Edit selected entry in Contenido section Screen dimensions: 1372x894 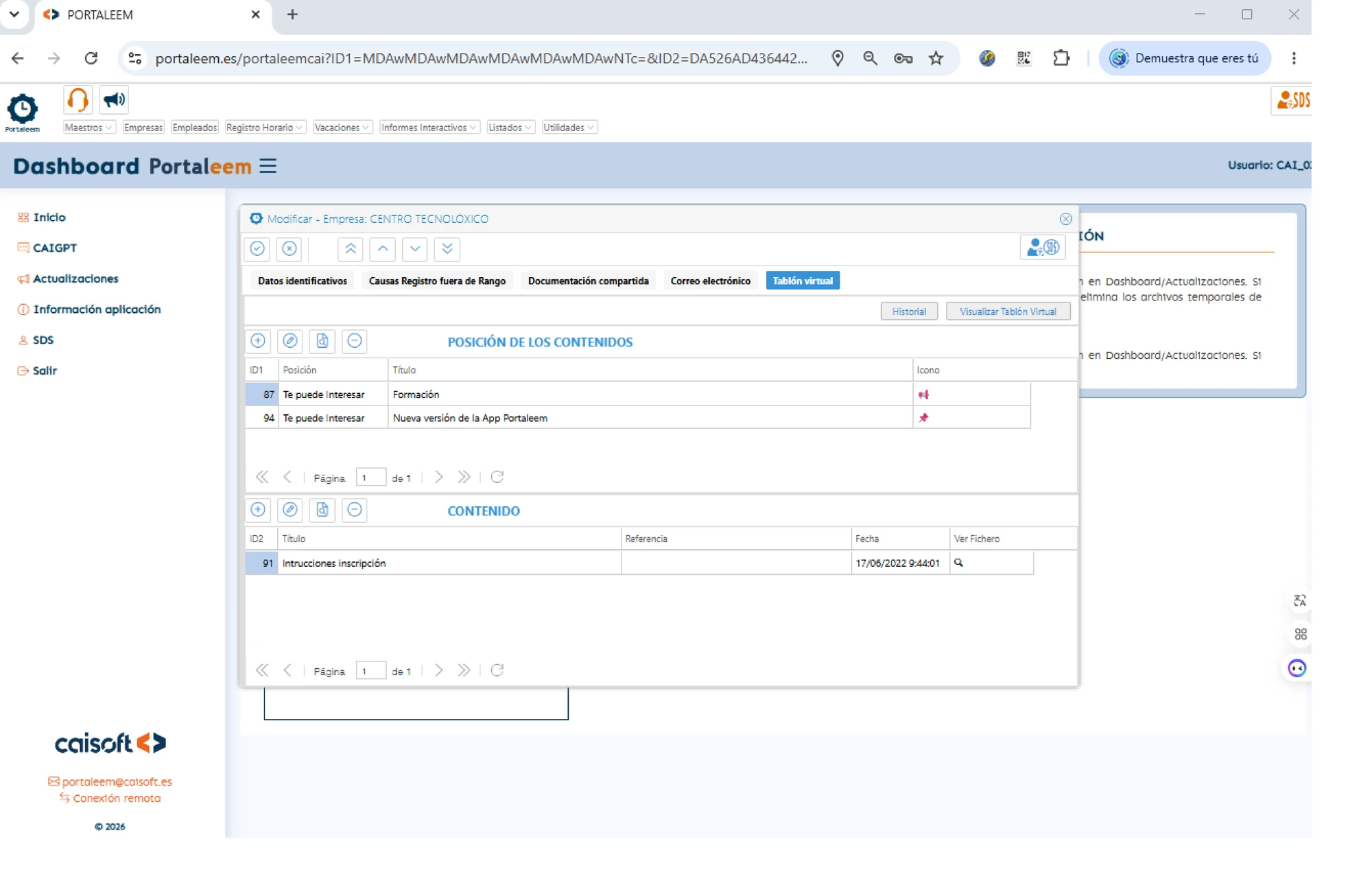[x=290, y=510]
